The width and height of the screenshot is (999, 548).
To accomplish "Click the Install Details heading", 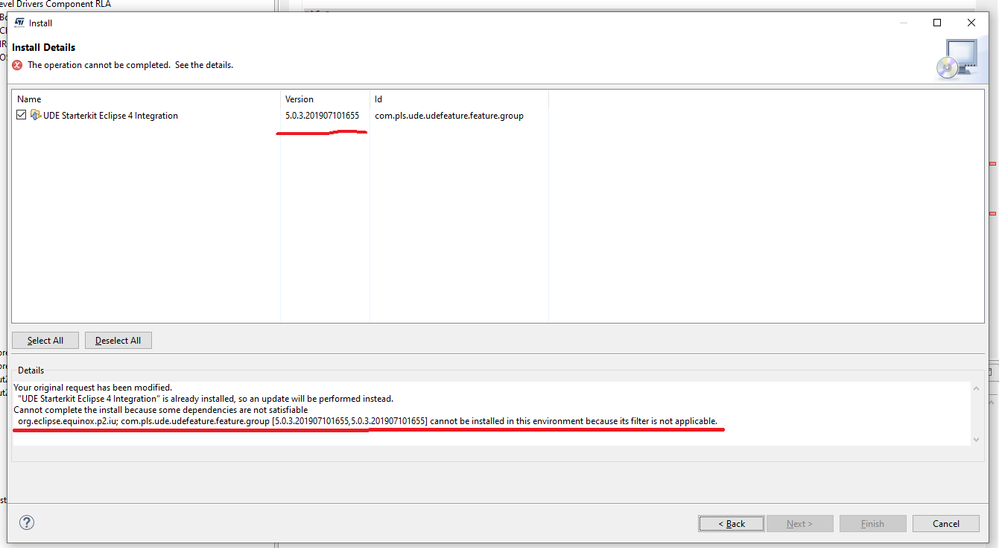I will pos(43,47).
